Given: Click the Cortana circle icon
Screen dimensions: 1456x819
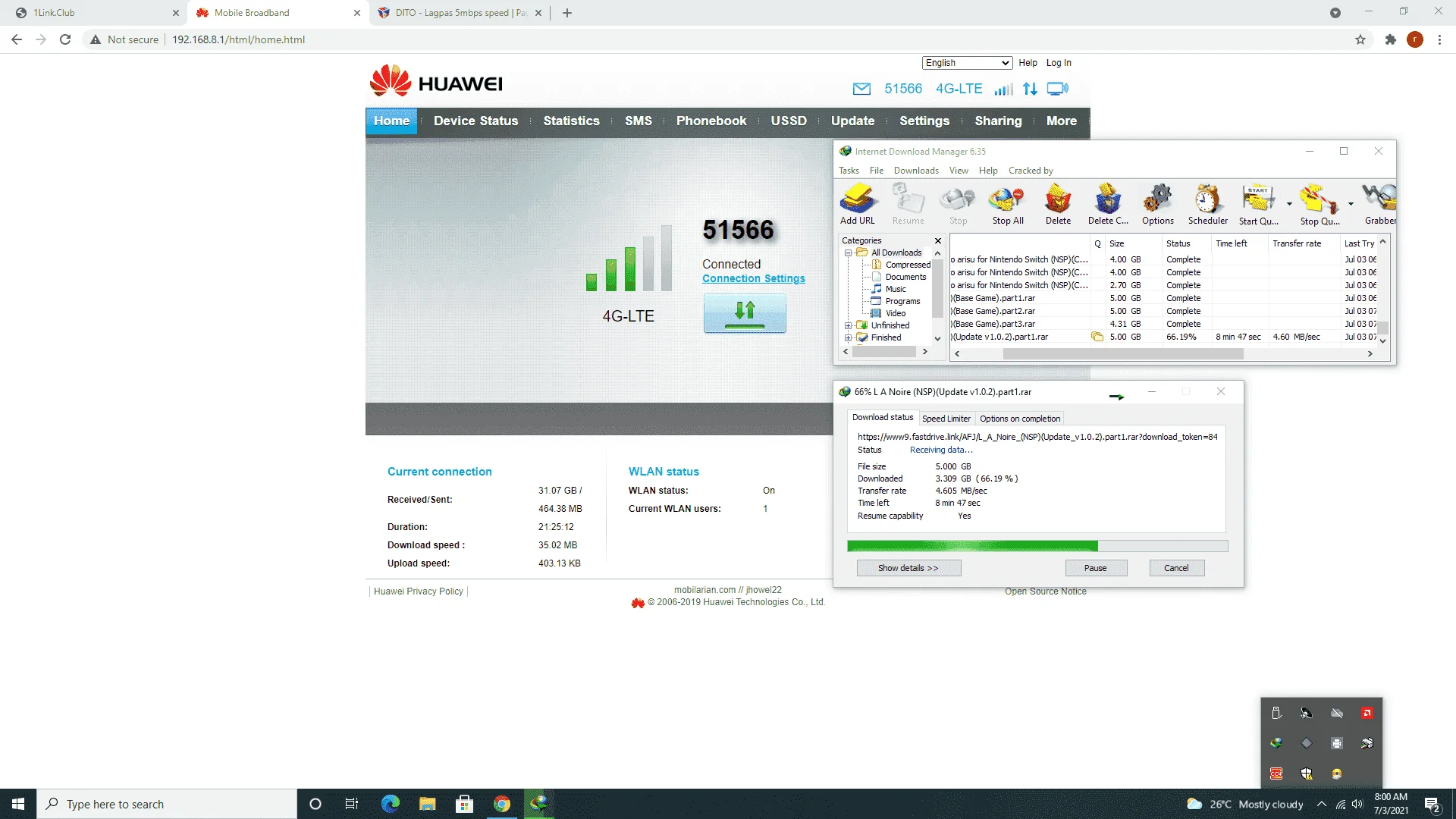Looking at the screenshot, I should [x=315, y=804].
